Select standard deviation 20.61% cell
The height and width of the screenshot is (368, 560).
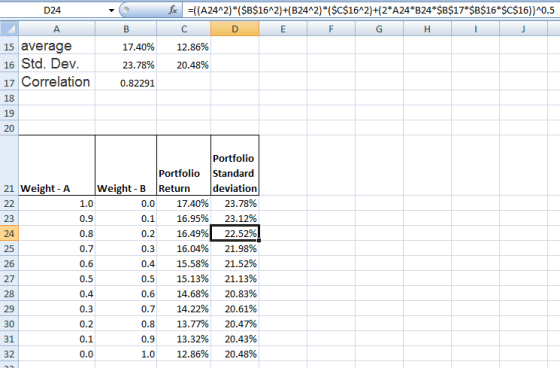point(235,308)
